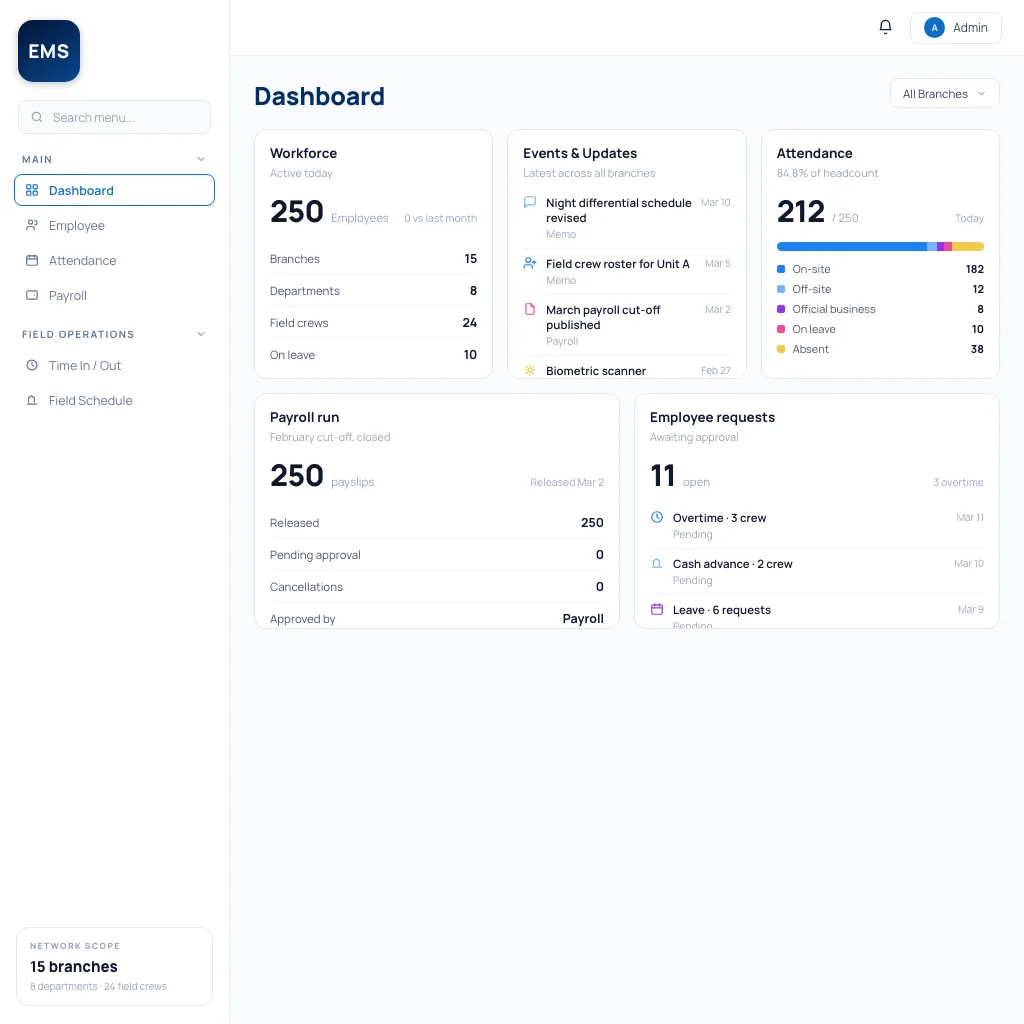Screen dimensions: 1024x1024
Task: Click the Field crew roster user-plus icon
Action: tap(530, 263)
